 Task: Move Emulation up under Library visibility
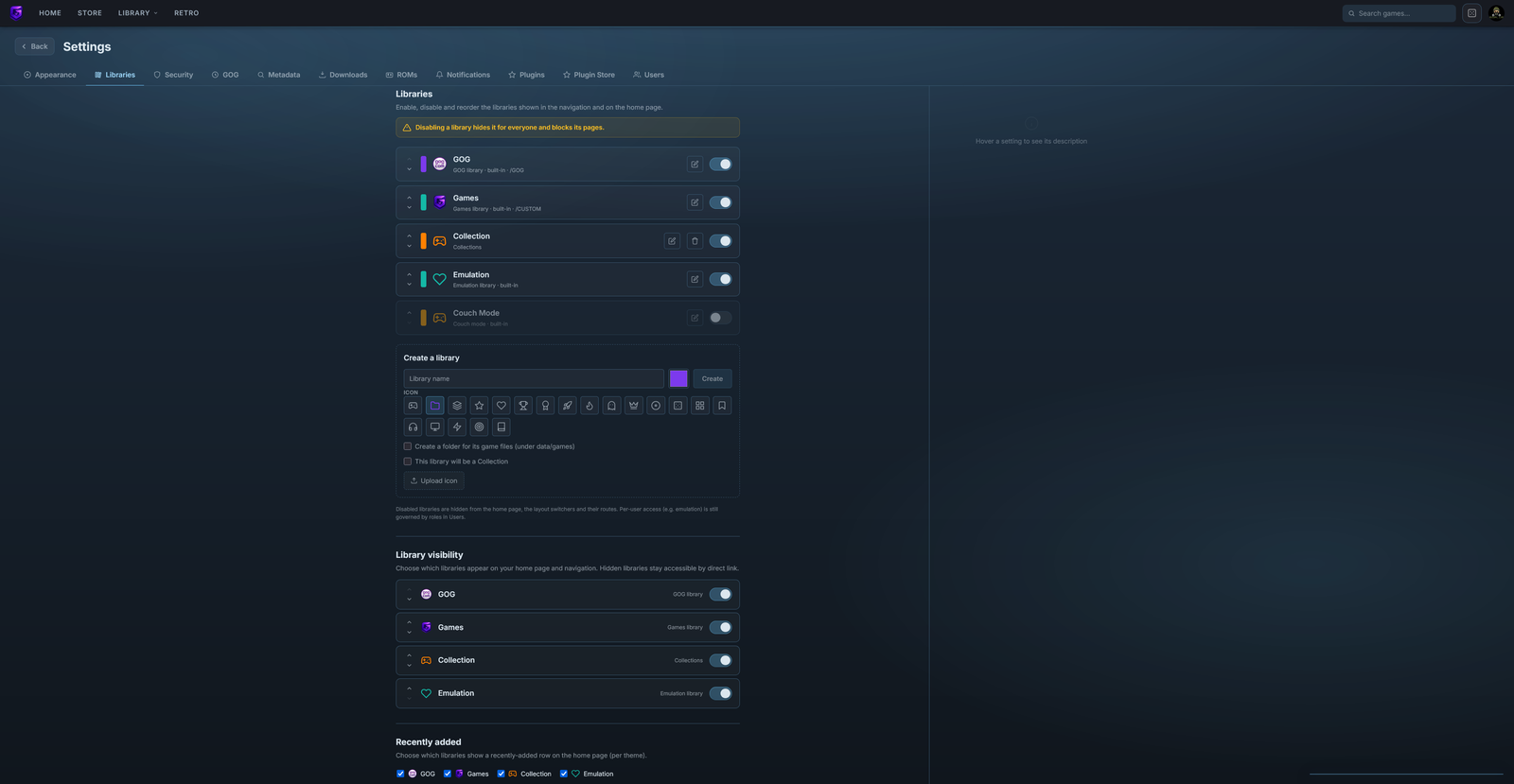(x=410, y=688)
